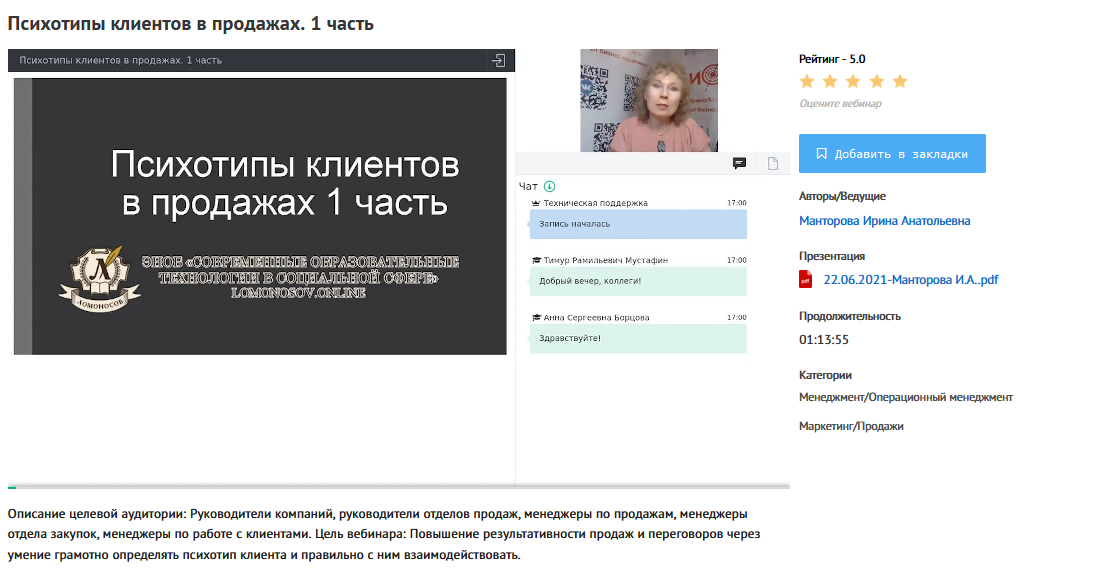
Task: Rate webinar with the fifth star
Action: (899, 81)
